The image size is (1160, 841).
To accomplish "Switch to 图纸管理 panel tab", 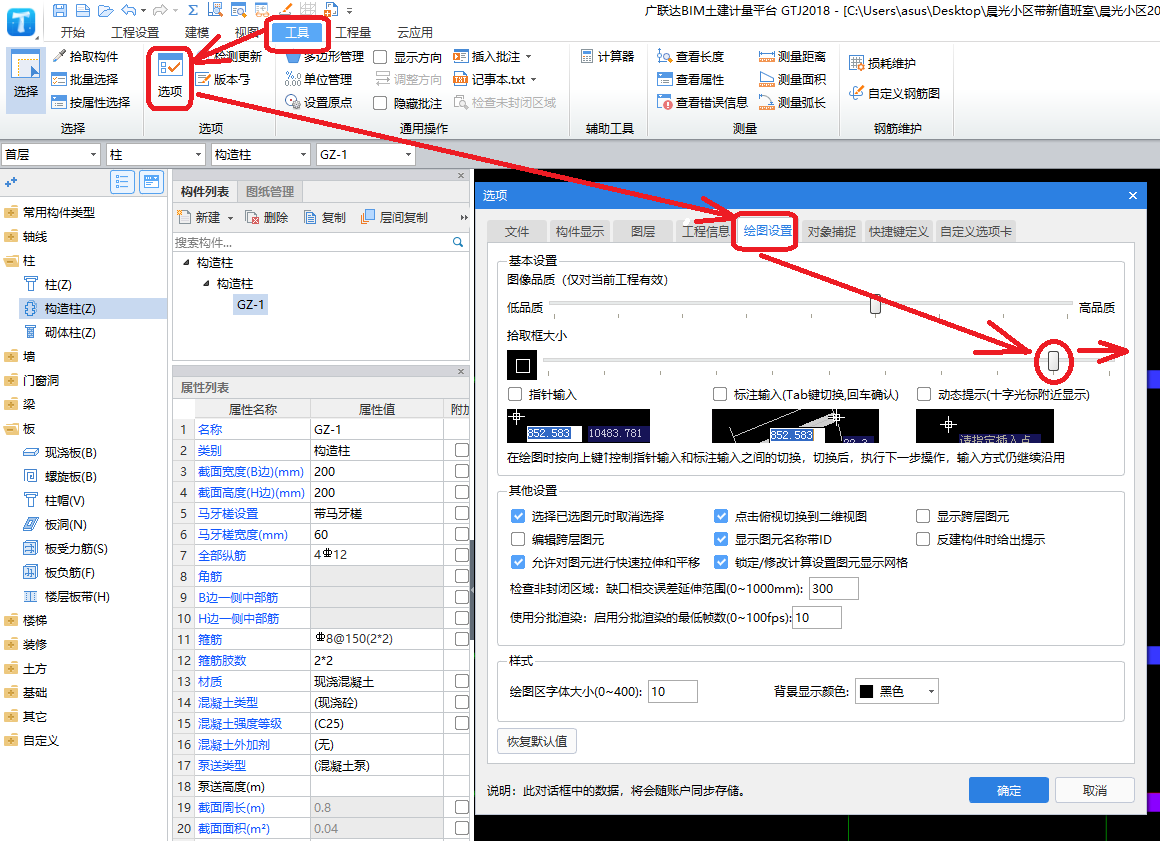I will tap(270, 192).
